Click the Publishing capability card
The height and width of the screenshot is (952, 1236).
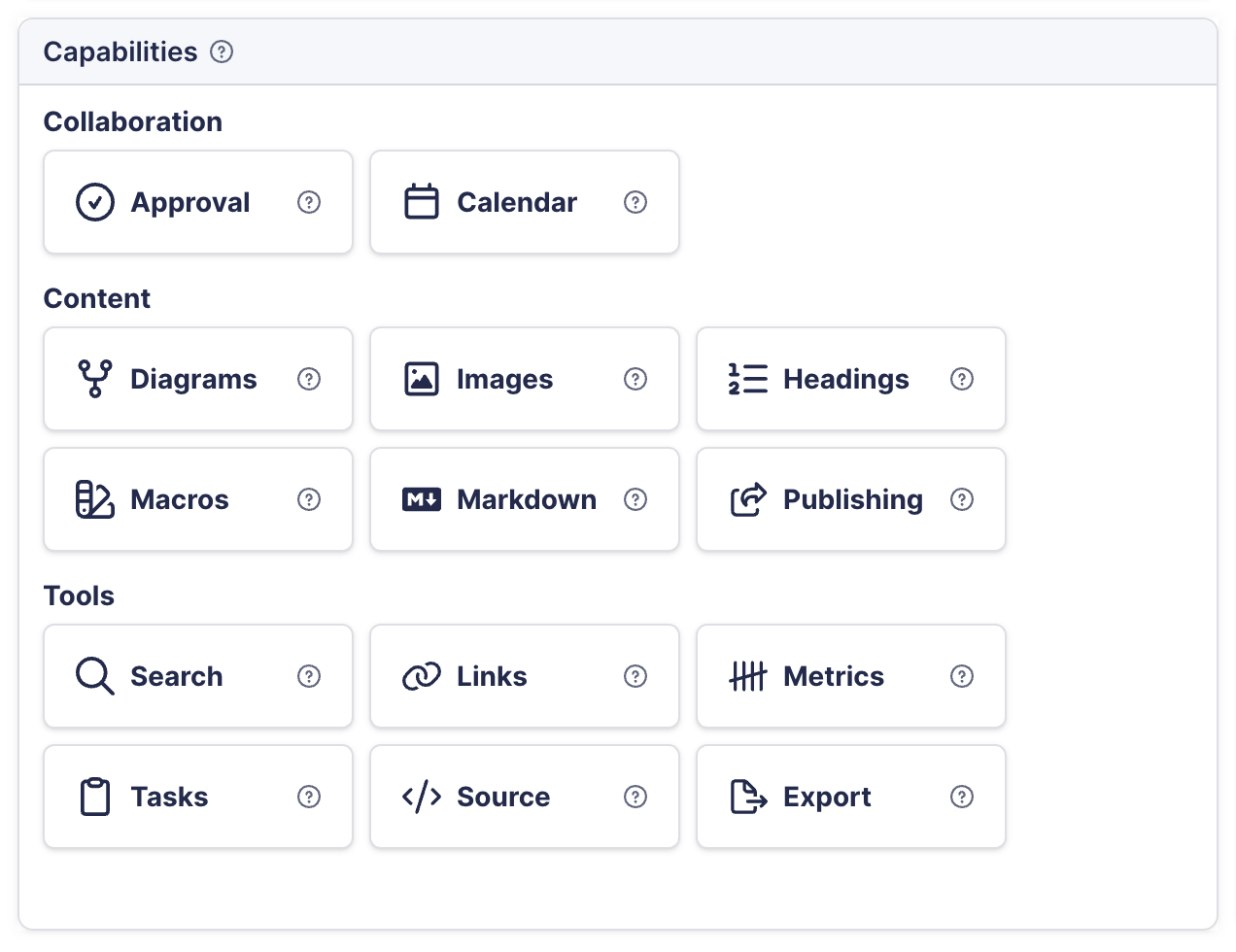pos(851,499)
